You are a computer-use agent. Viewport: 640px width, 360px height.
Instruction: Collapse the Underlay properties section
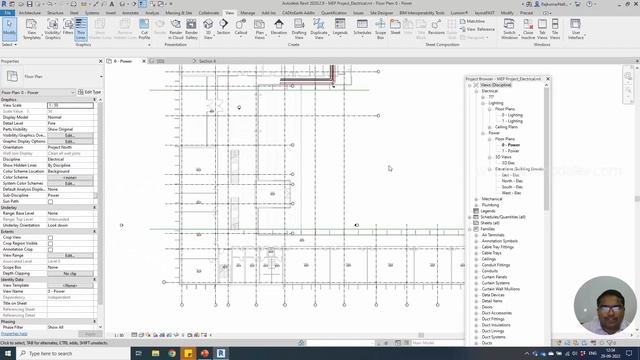[95, 207]
